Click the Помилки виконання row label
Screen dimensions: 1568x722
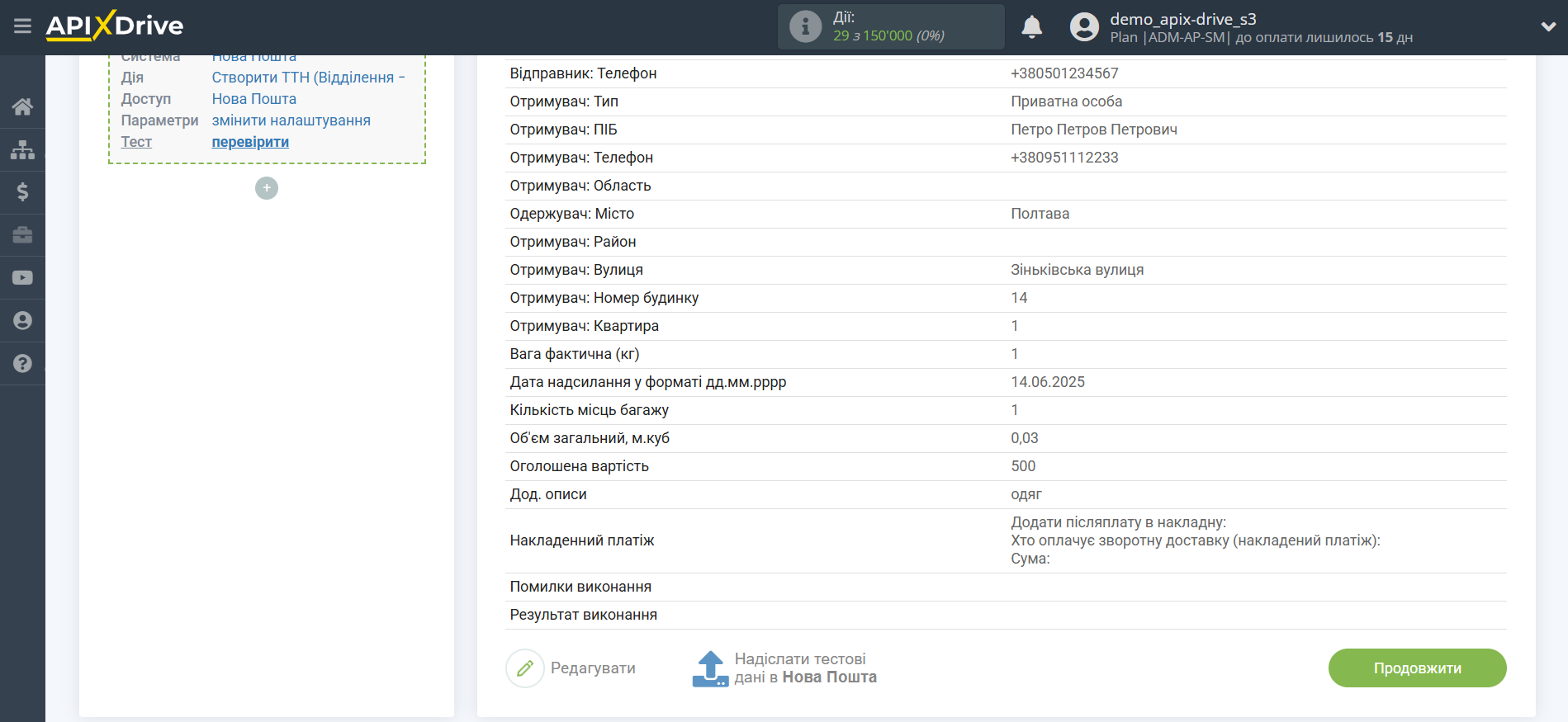[x=580, y=587]
